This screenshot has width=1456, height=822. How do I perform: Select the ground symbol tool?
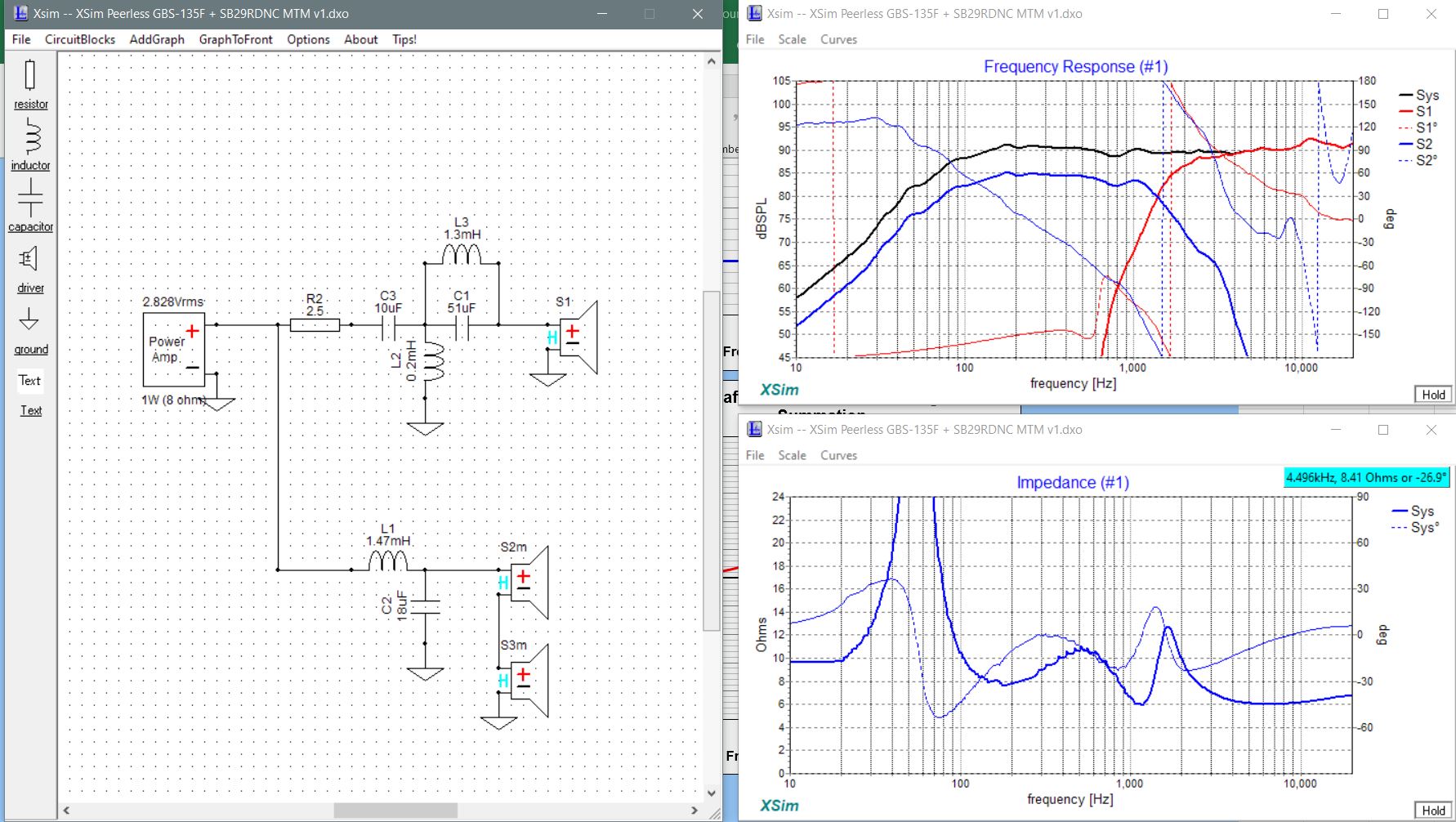pos(29,319)
